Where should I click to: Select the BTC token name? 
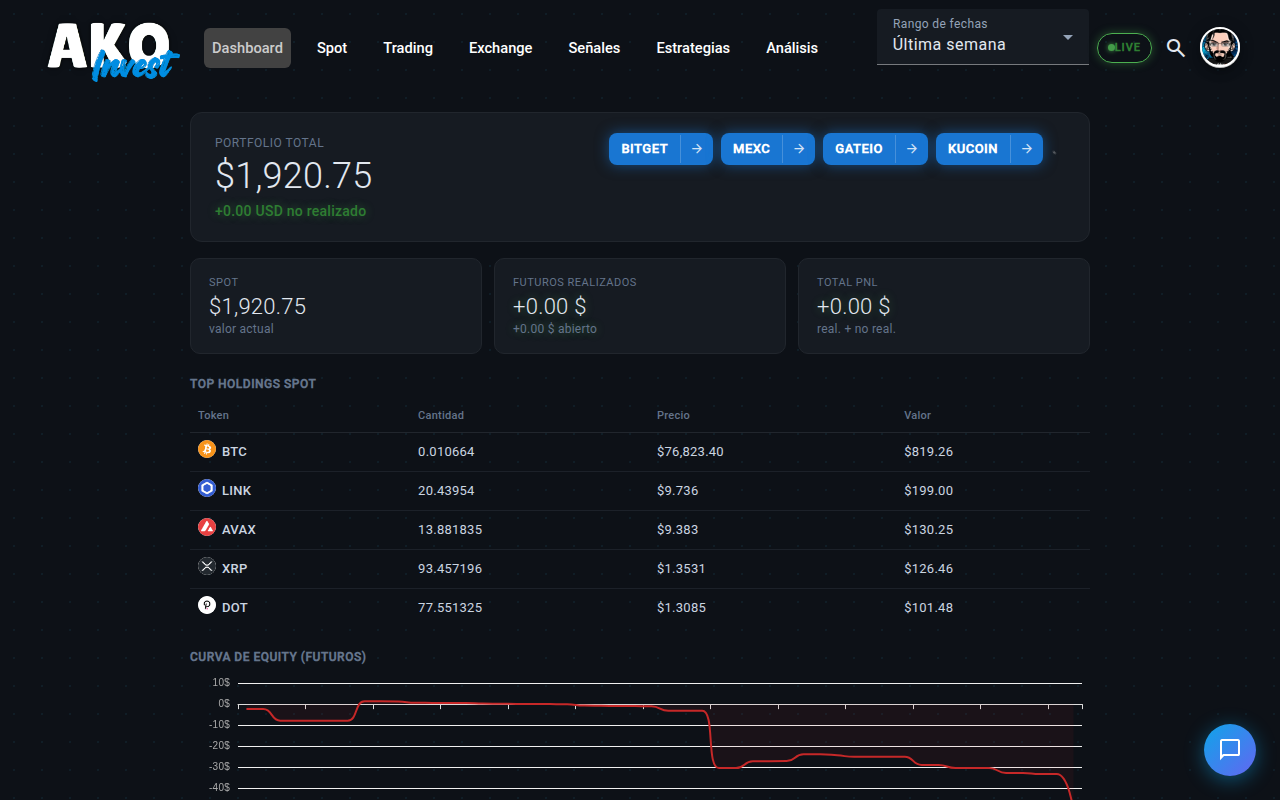tap(234, 452)
